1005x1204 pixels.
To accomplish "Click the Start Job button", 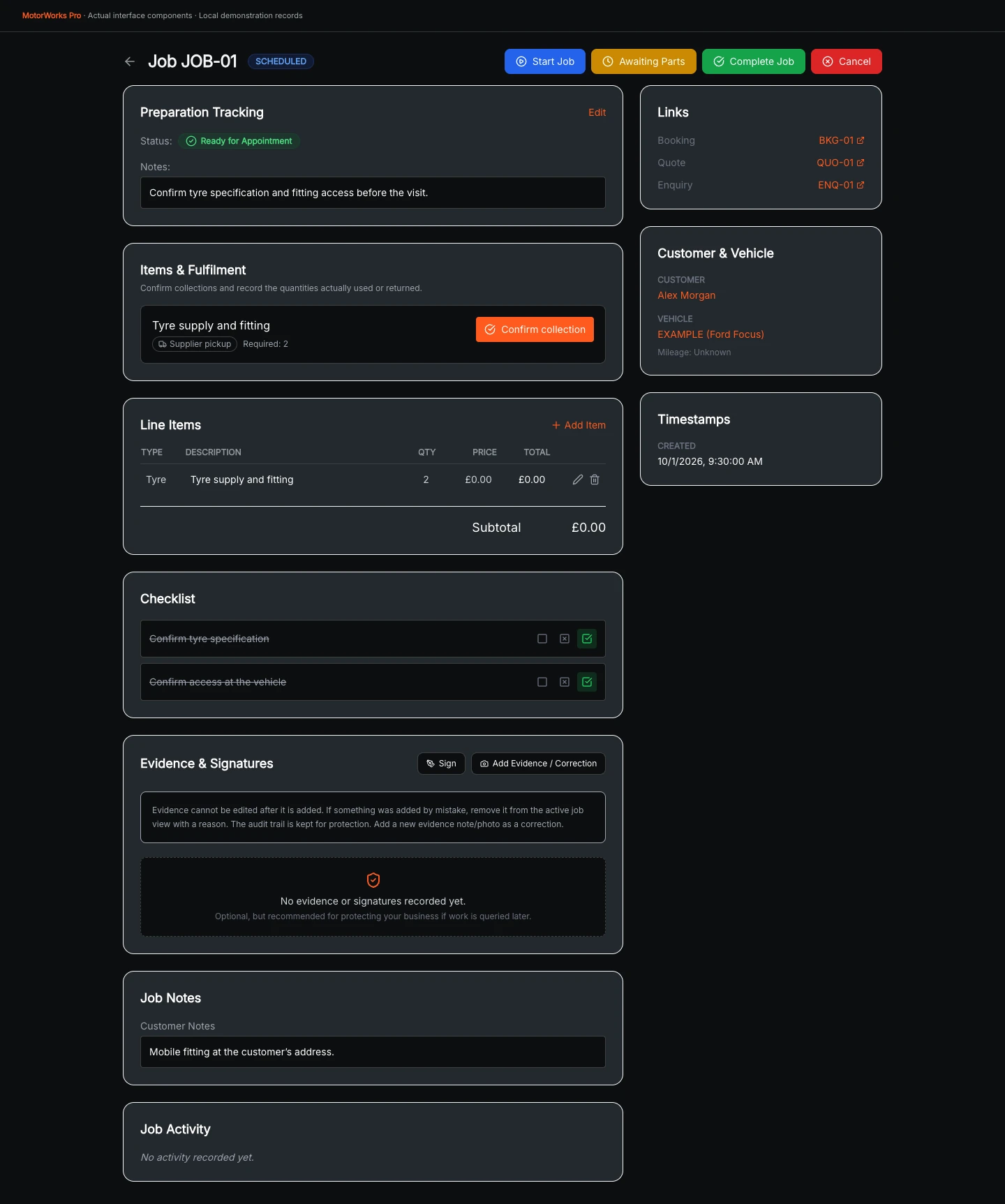I will (545, 61).
